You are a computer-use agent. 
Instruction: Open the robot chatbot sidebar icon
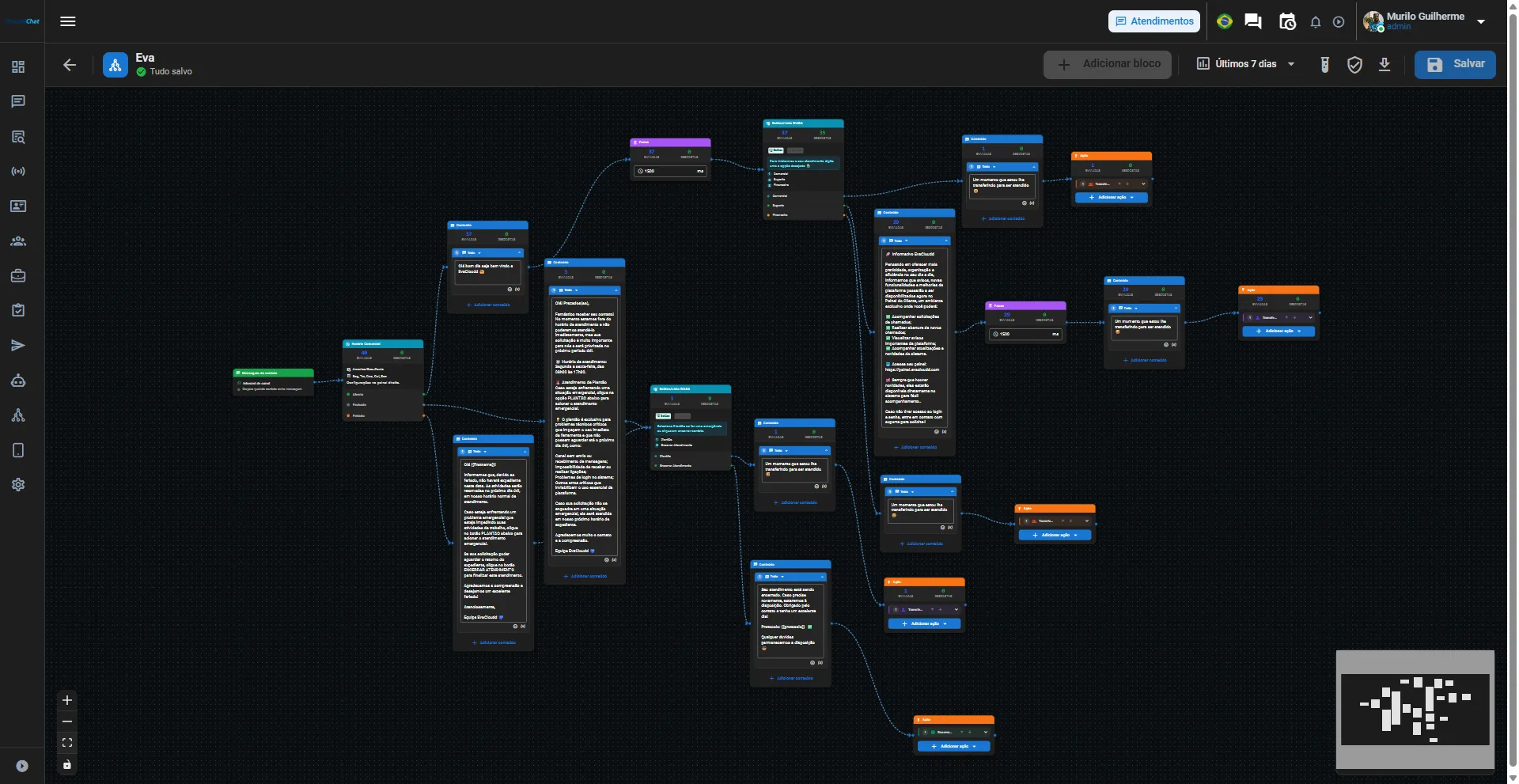tap(18, 381)
